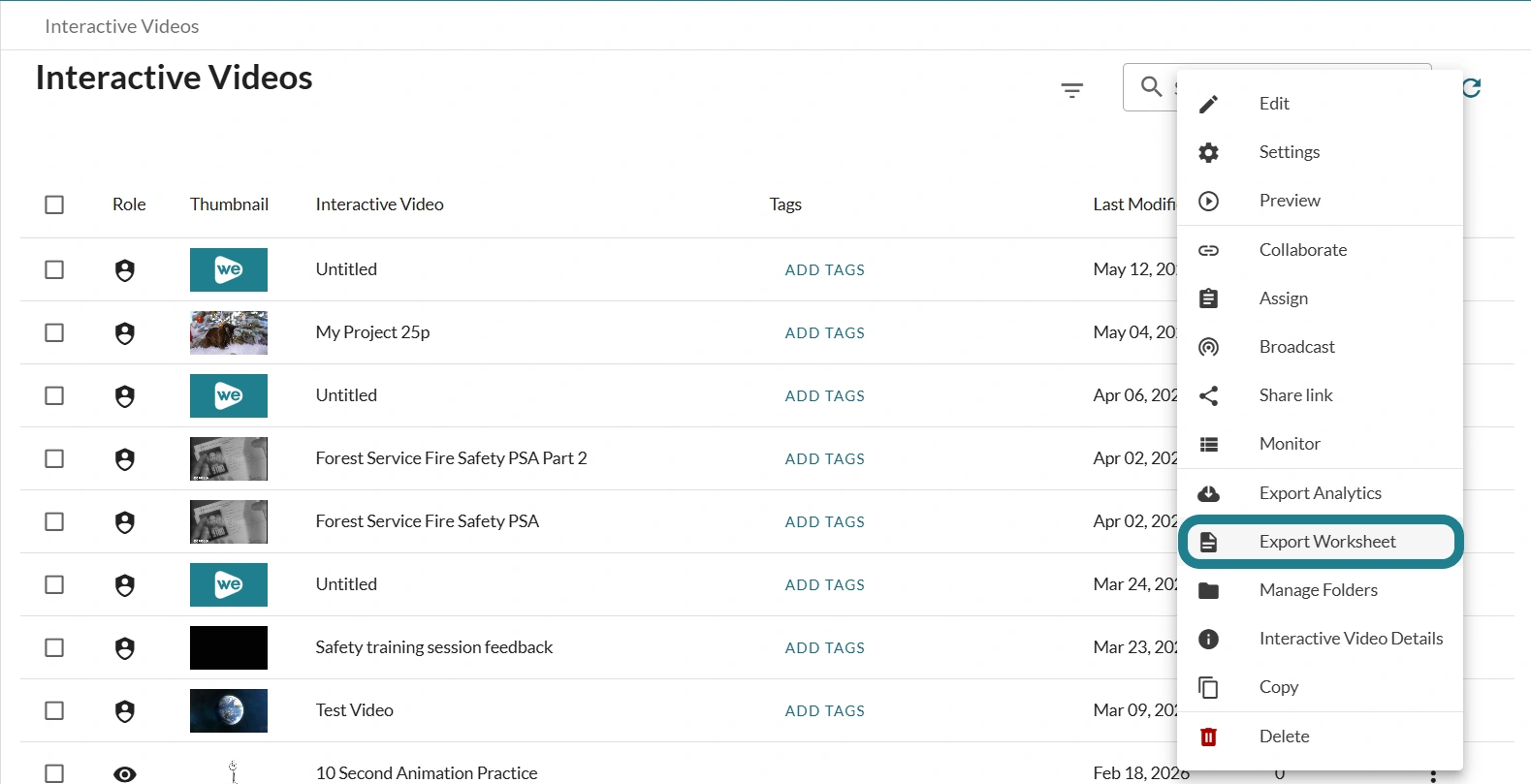Image resolution: width=1531 pixels, height=784 pixels.
Task: Click the link Collaborate icon
Action: tap(1208, 250)
